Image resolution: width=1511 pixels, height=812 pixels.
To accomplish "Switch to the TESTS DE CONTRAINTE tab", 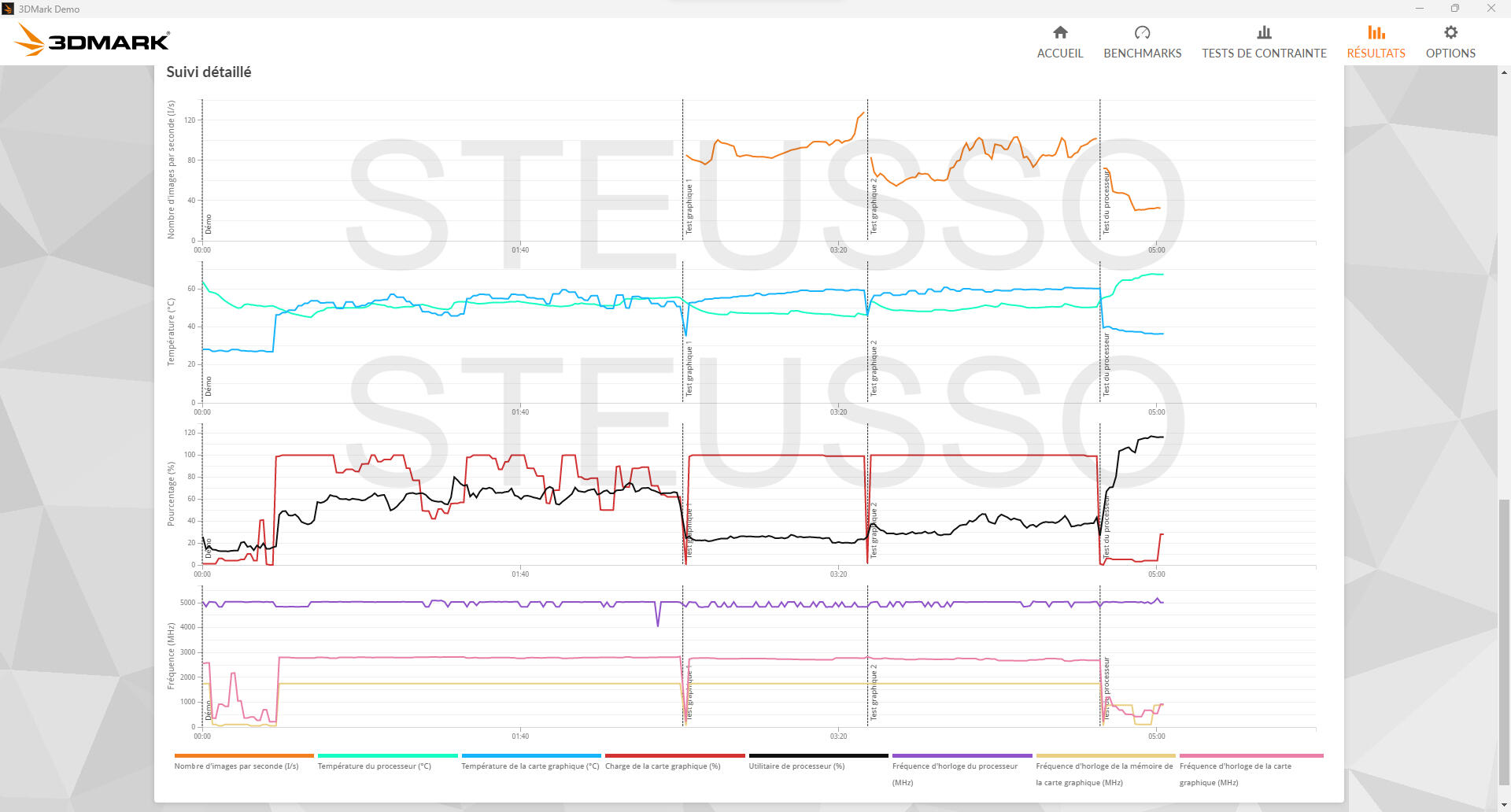I will pos(1264,54).
